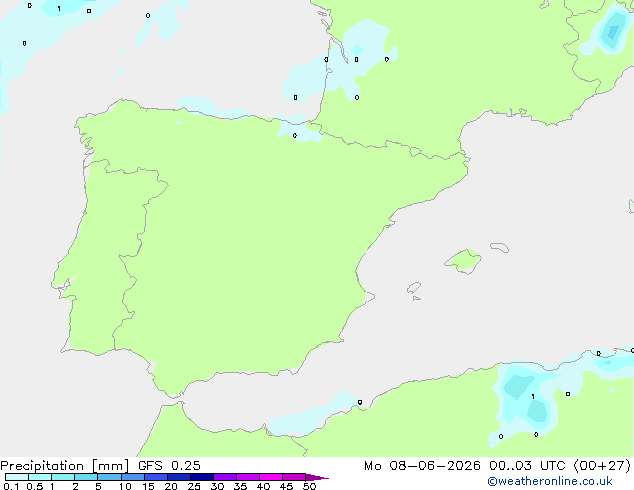Click the 'Precipitation [mm]' title text
Viewport: 634px width, 490px height.
tap(65, 466)
